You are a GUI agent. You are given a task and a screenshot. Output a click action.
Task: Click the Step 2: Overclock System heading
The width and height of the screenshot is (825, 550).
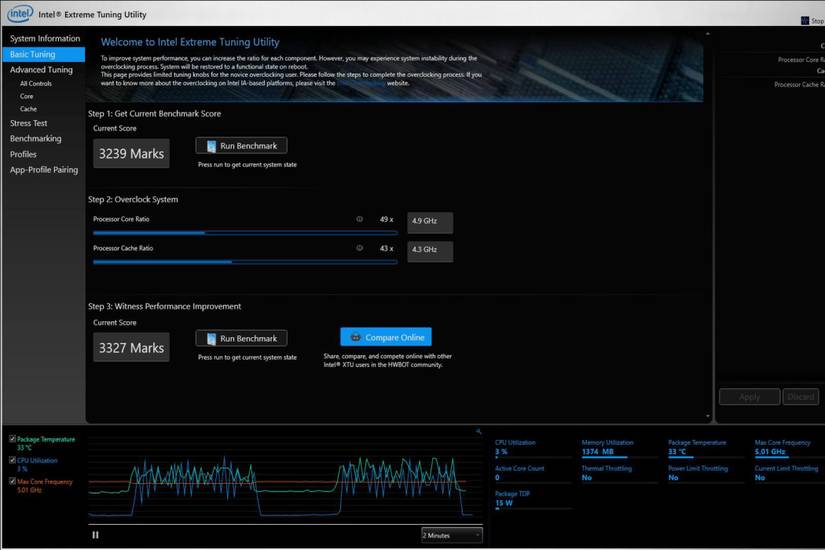pyautogui.click(x=133, y=199)
